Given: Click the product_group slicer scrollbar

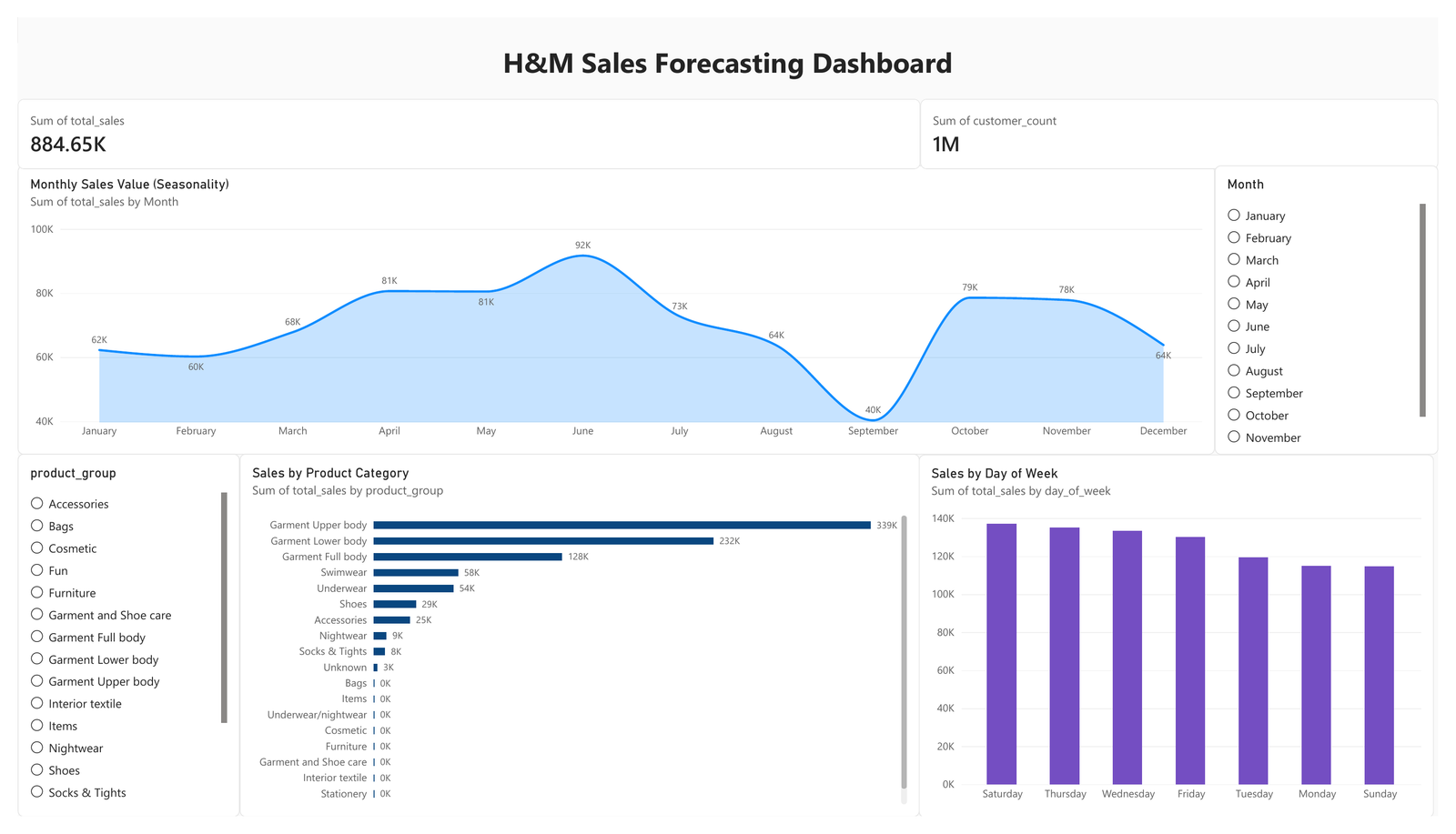Looking at the screenshot, I should coord(224,608).
